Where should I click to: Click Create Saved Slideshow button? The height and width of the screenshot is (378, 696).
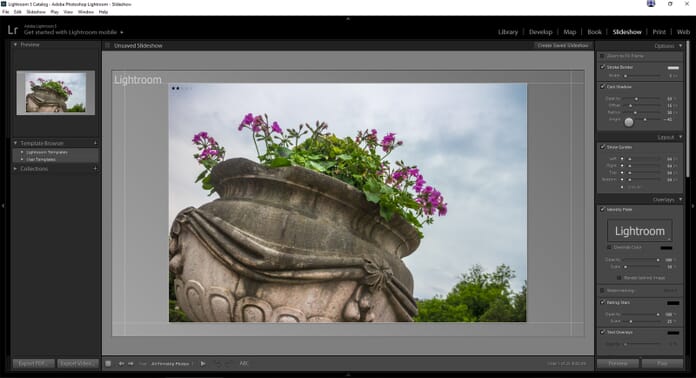(x=562, y=45)
